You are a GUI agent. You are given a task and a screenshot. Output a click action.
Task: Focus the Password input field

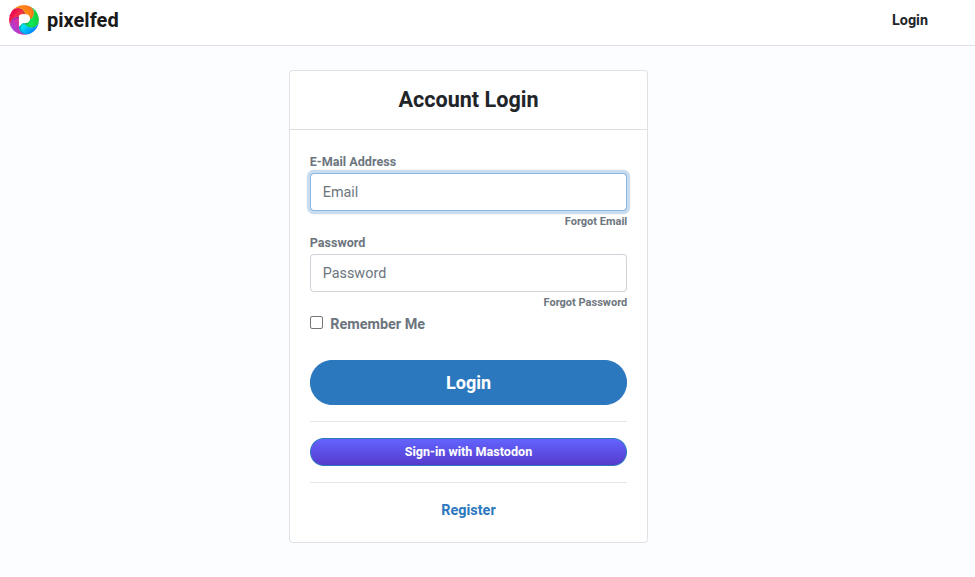coord(468,273)
